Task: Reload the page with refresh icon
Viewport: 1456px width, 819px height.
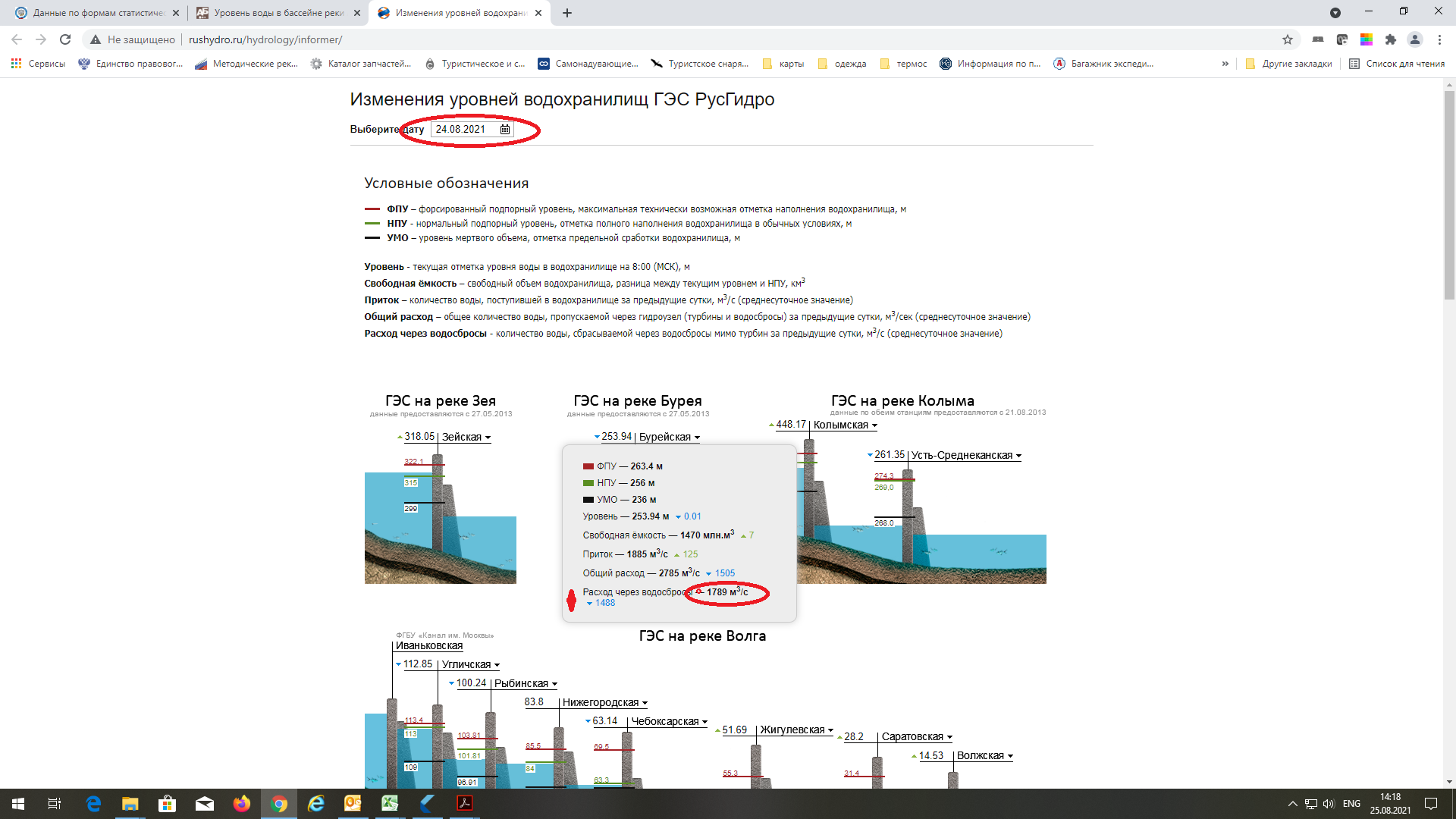Action: pyautogui.click(x=65, y=39)
